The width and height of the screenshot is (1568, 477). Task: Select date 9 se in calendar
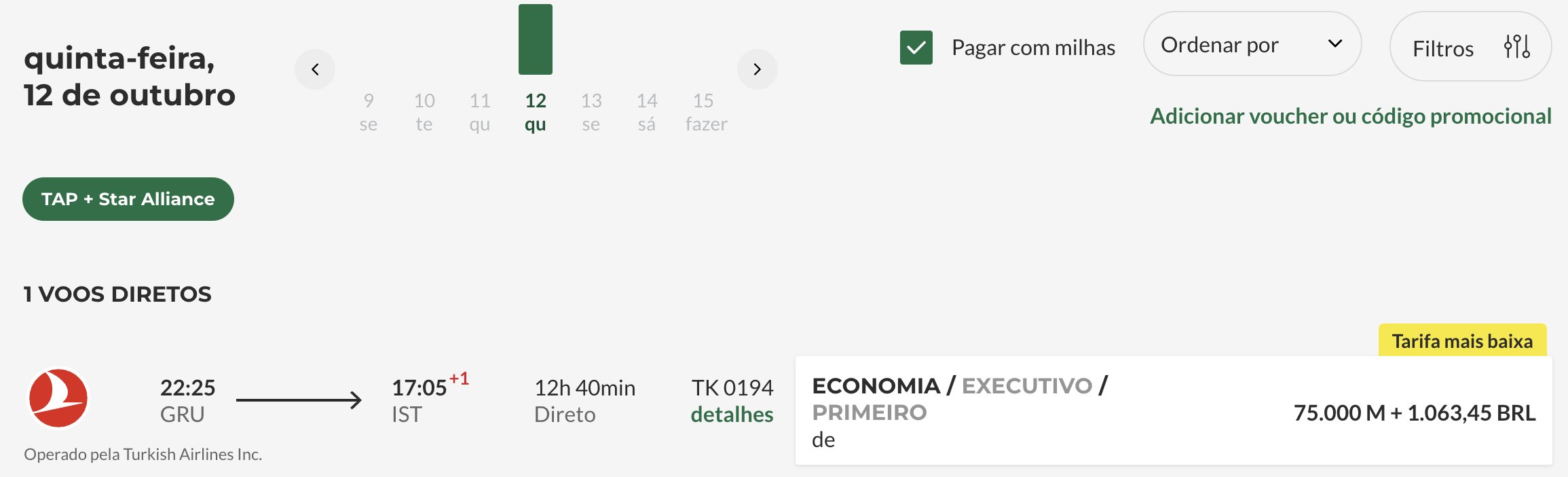(x=369, y=112)
